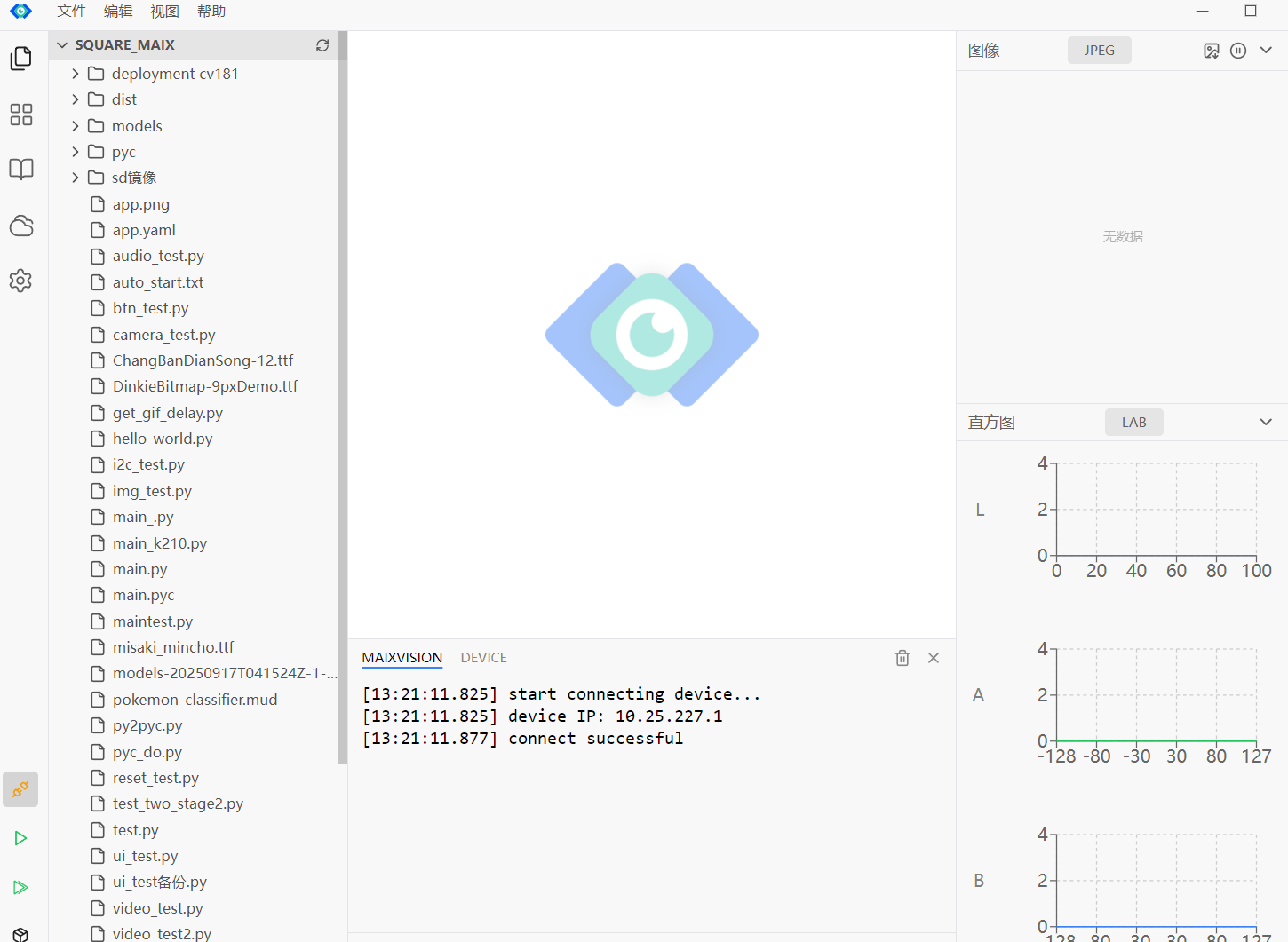Open settings via the gear icon
The height and width of the screenshot is (942, 1288).
pyautogui.click(x=20, y=281)
